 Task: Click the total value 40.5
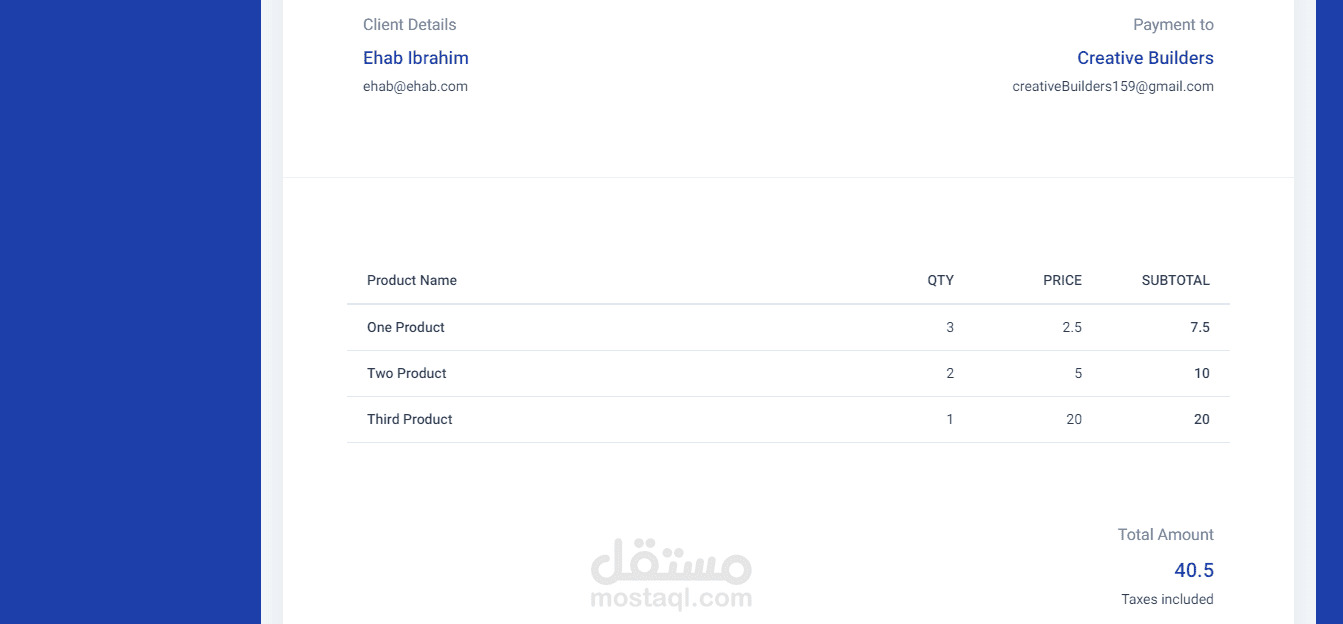[x=1194, y=570]
